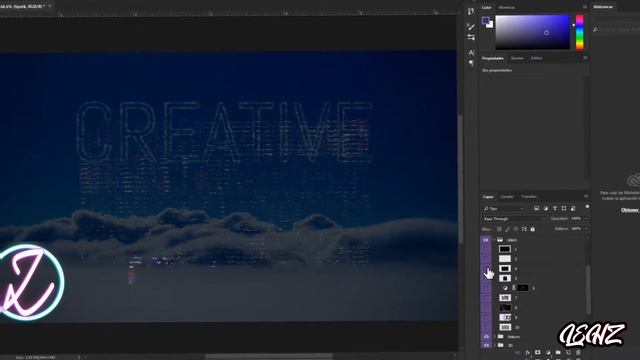Switch to the Estilos tab

(x=536, y=58)
